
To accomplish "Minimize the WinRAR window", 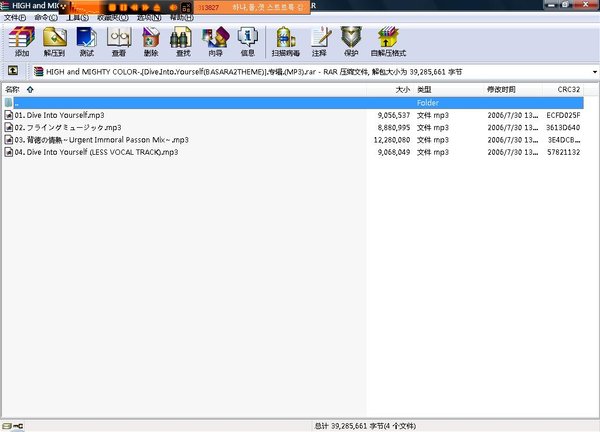I will 551,5.
